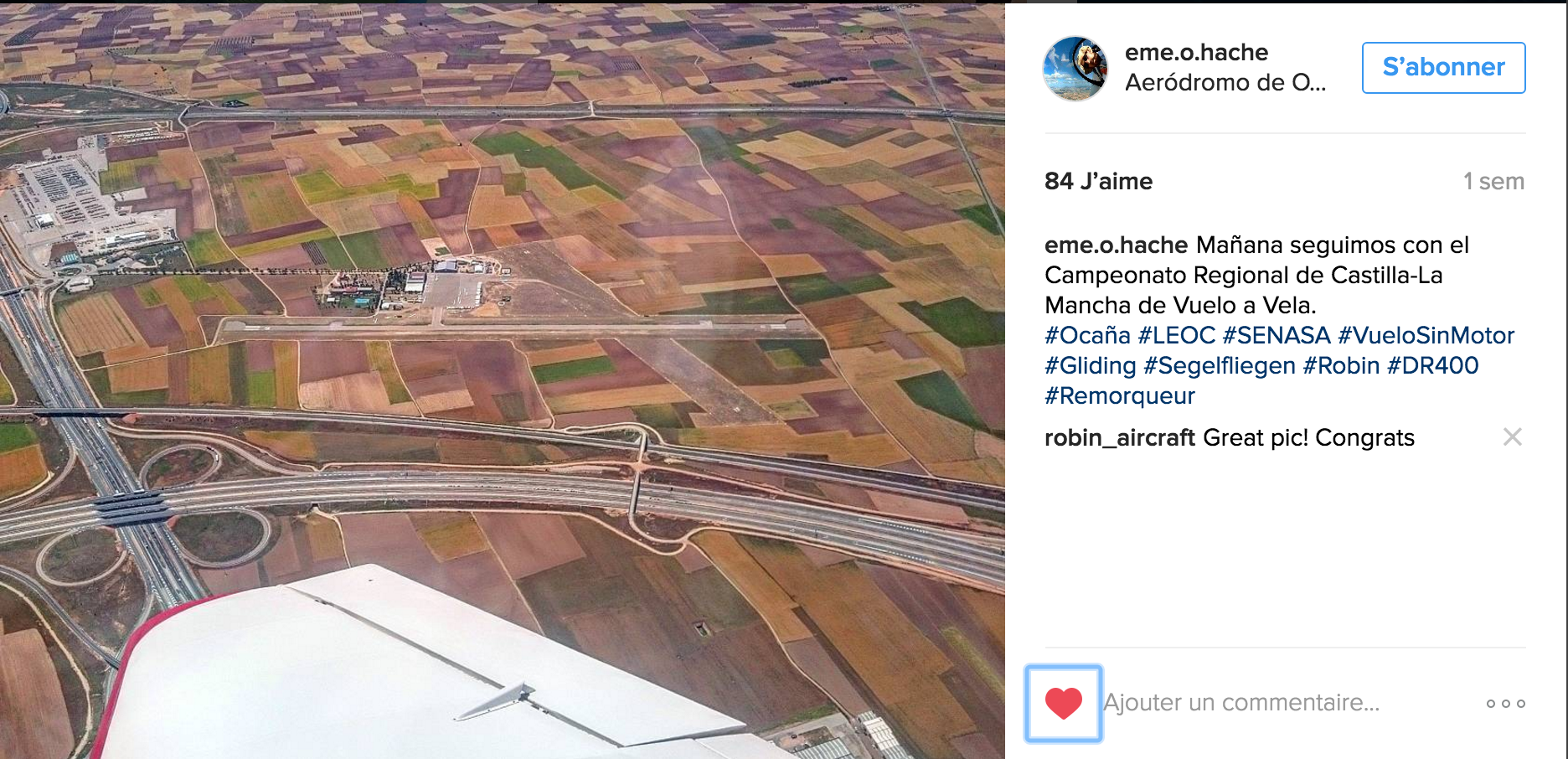
Task: Click the aerial airfield photo
Action: click(x=503, y=381)
